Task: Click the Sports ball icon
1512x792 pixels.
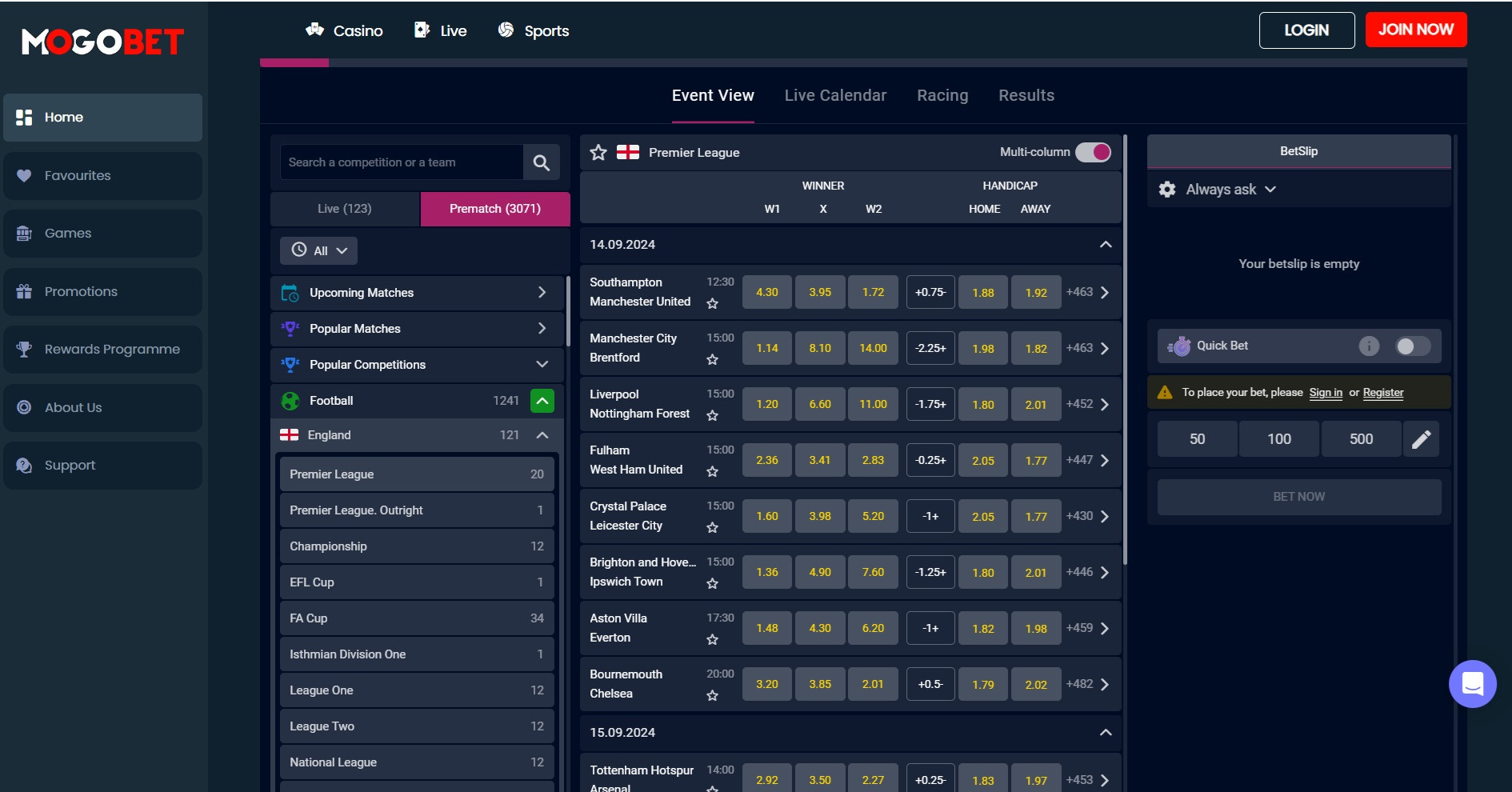Action: [x=506, y=29]
